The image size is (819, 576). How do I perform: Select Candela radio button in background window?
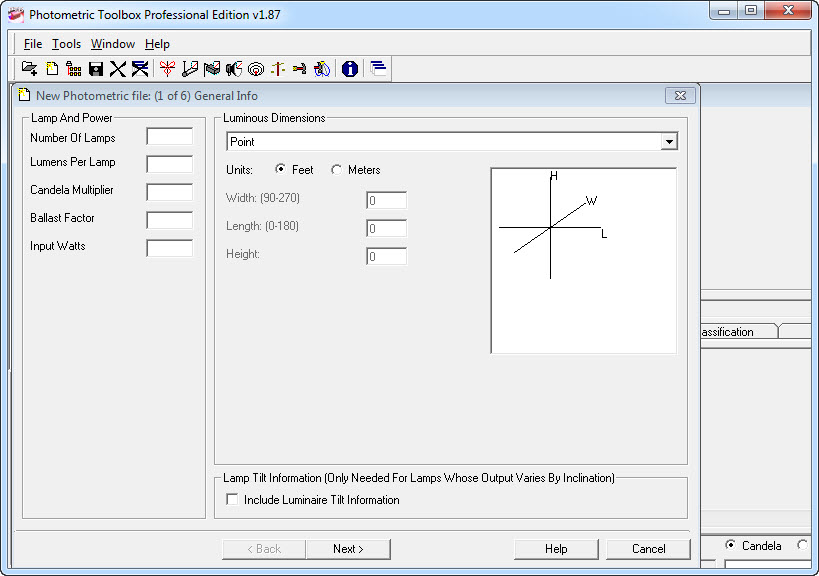click(730, 545)
